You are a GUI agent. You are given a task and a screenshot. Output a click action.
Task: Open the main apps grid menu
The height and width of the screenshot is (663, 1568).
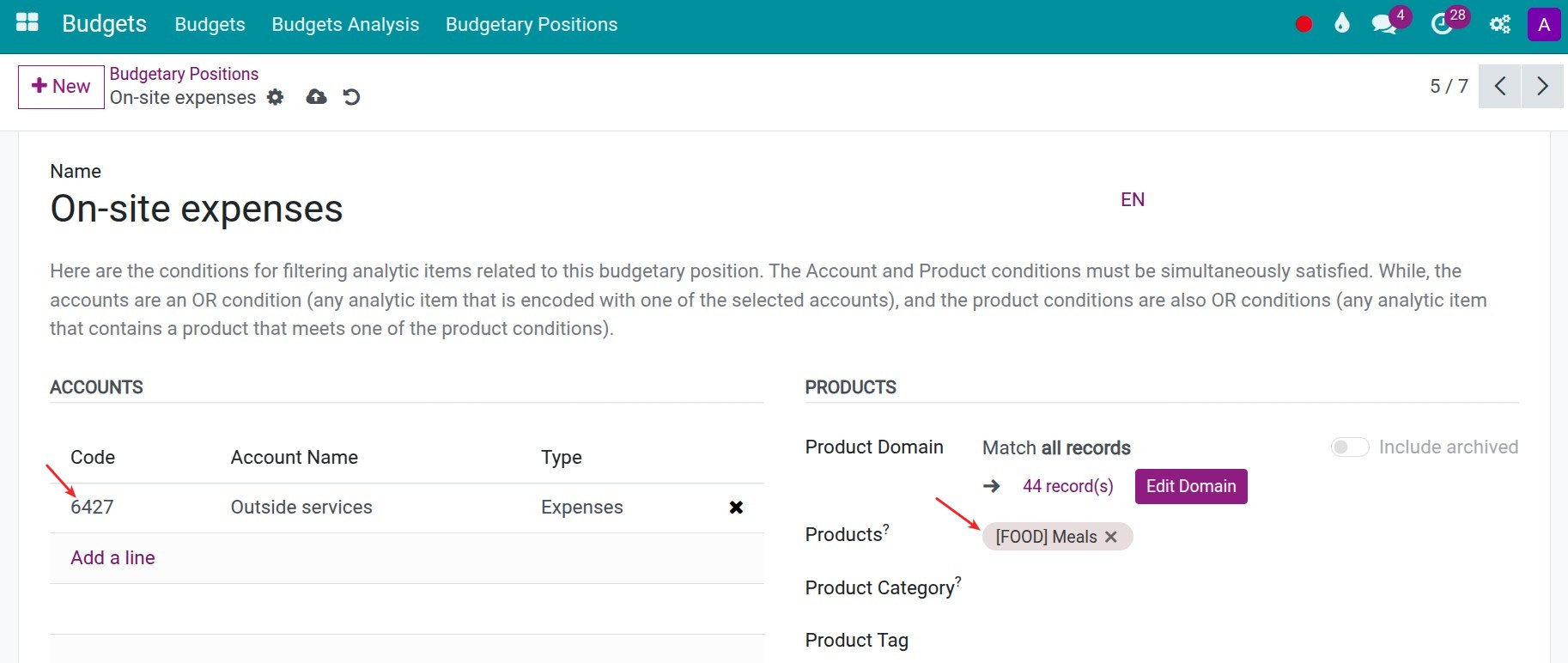coord(27,23)
